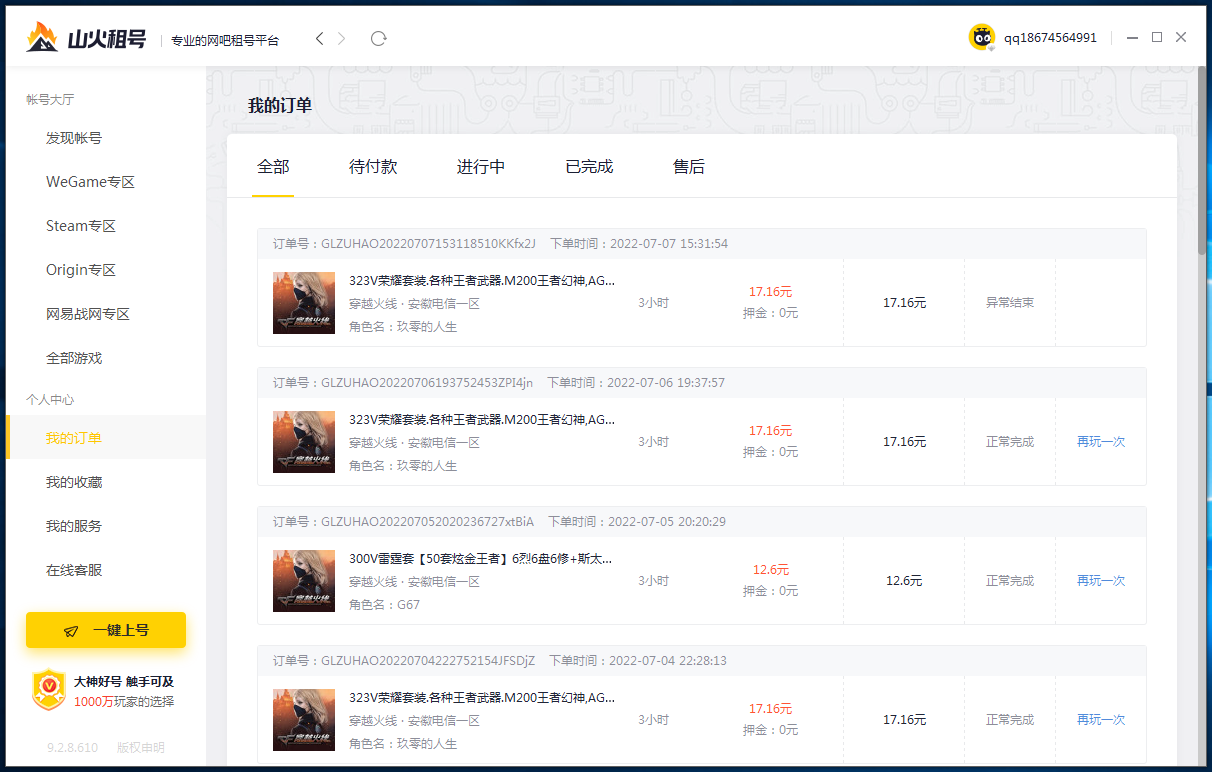This screenshot has width=1212, height=772.
Task: Click the 山火租号 flame logo
Action: pyautogui.click(x=43, y=37)
